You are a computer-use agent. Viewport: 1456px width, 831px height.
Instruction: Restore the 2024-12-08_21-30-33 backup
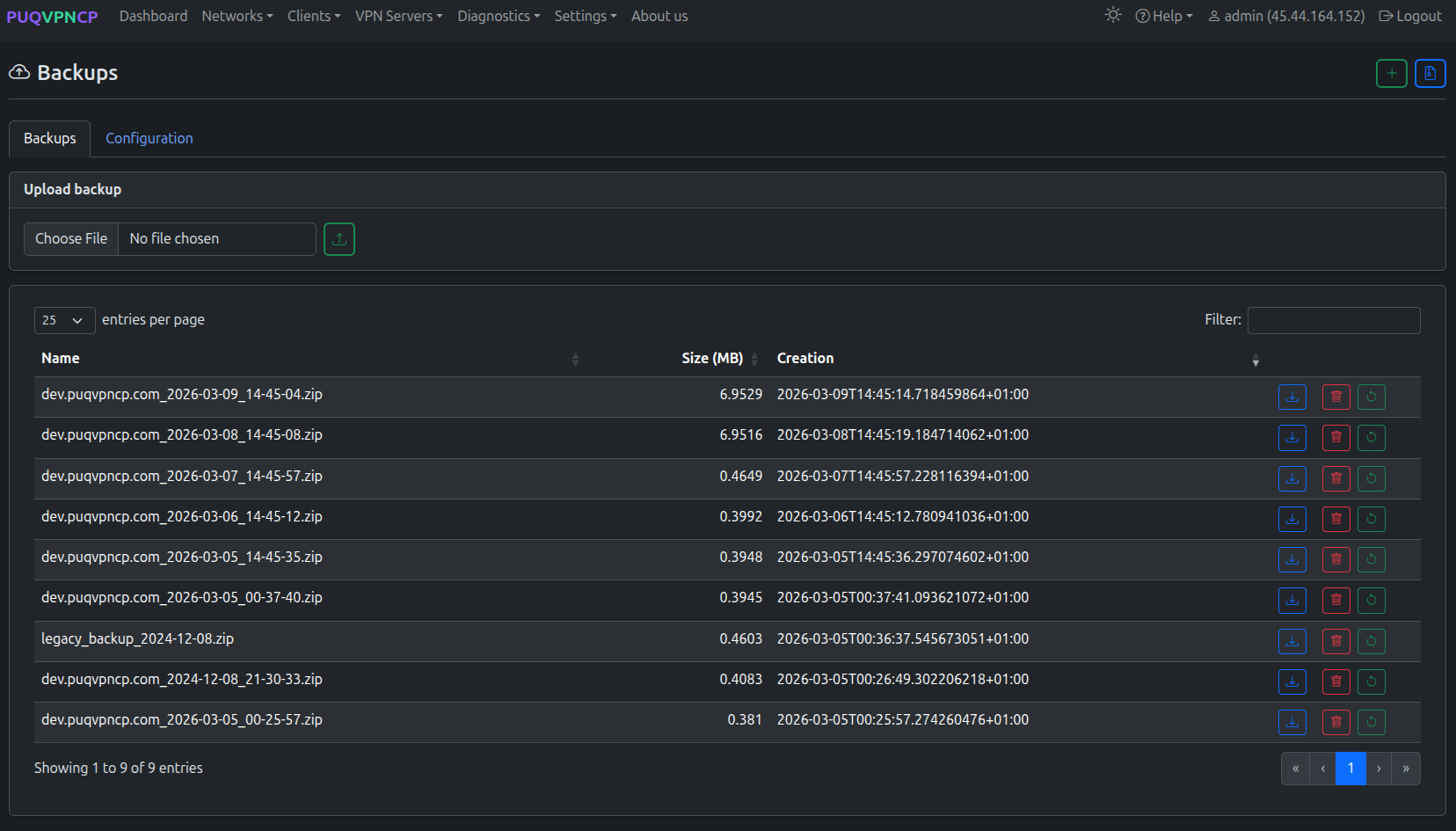point(1371,682)
